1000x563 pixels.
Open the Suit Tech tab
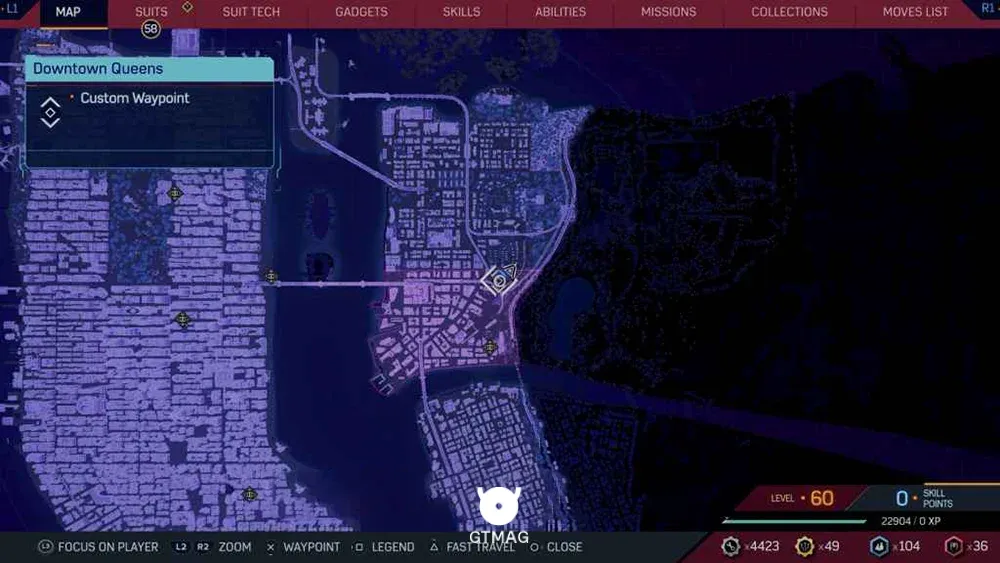pos(251,12)
